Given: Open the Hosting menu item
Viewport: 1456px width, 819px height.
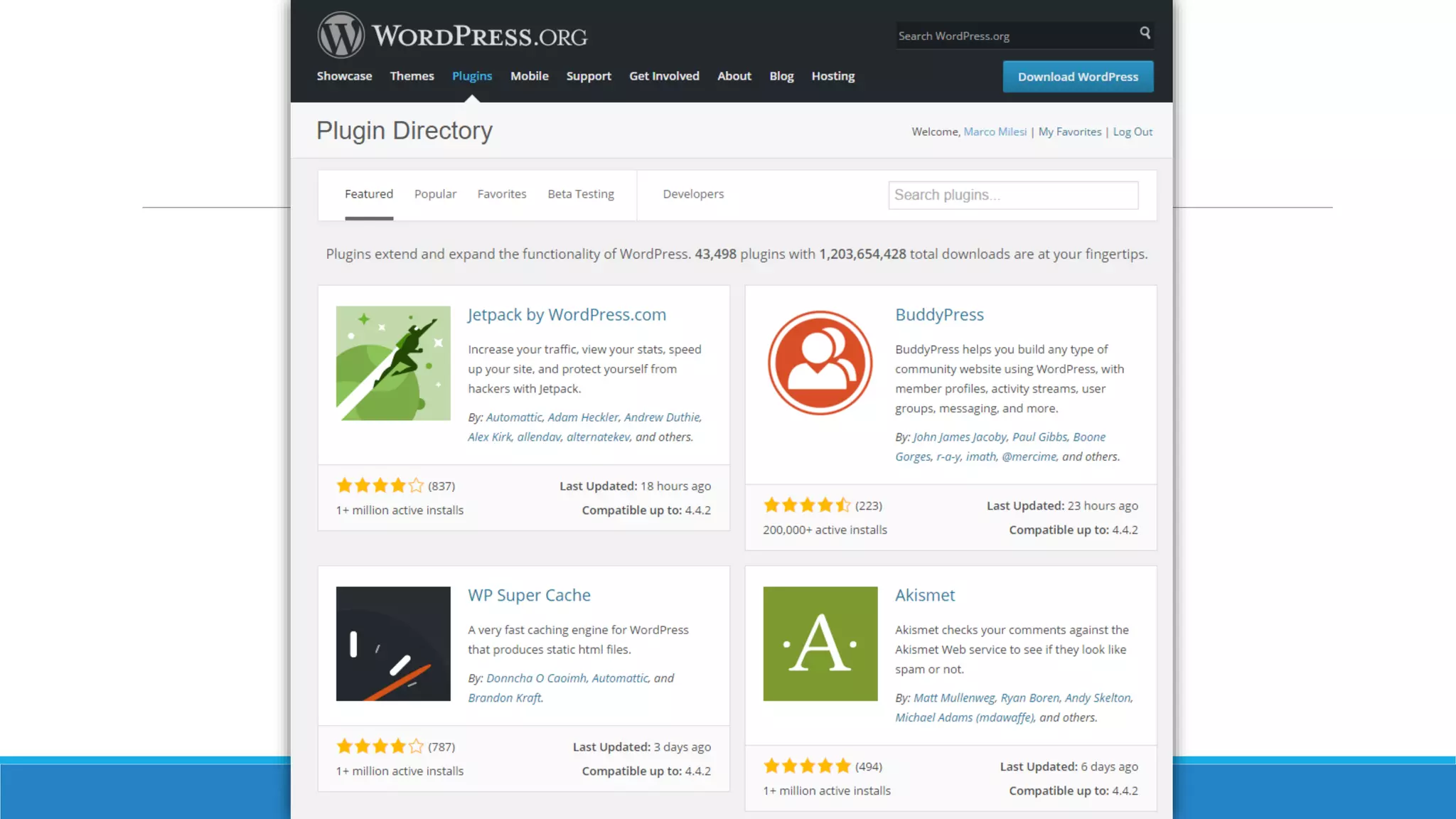Looking at the screenshot, I should point(833,76).
